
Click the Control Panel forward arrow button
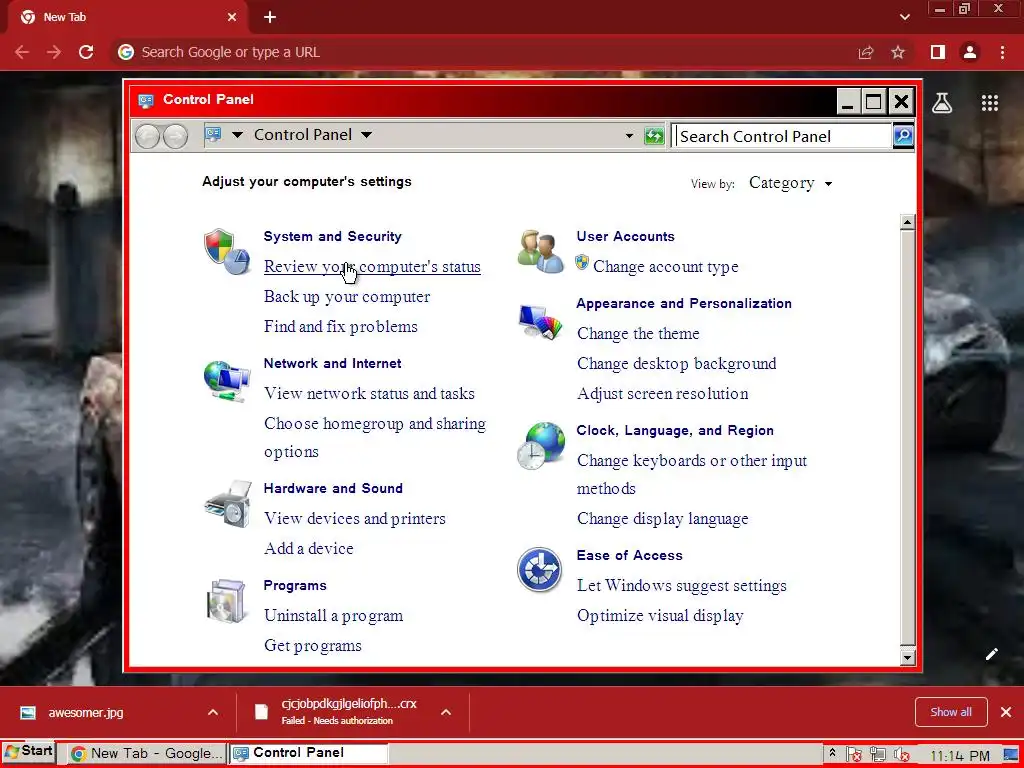coord(176,136)
